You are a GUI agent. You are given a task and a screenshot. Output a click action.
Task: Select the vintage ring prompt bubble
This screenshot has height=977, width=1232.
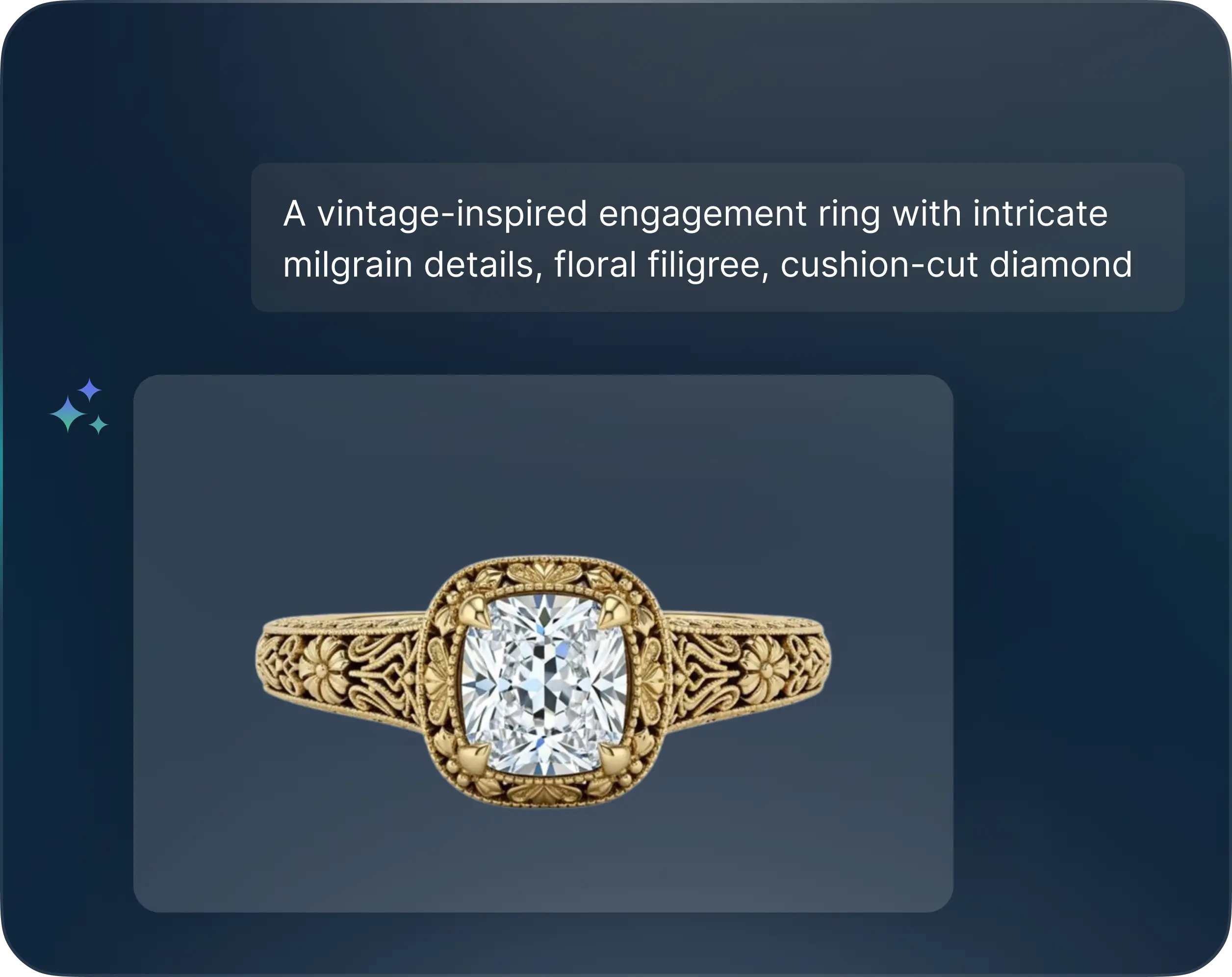coord(718,237)
